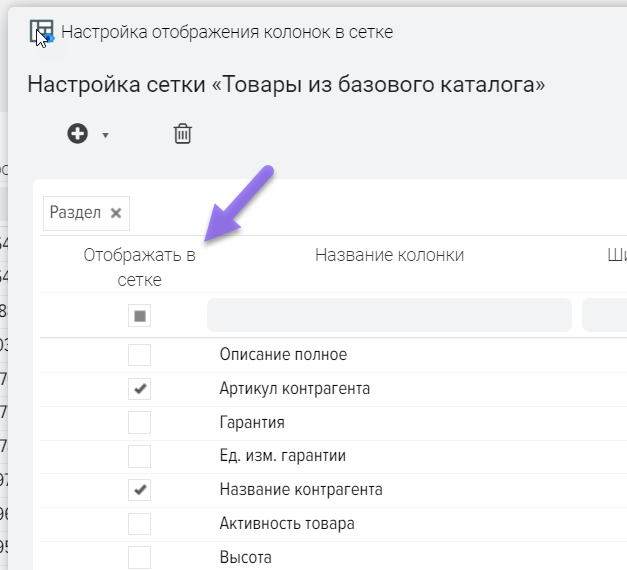Select the Активность товара row name
Screen dimensions: 627x570
286,524
